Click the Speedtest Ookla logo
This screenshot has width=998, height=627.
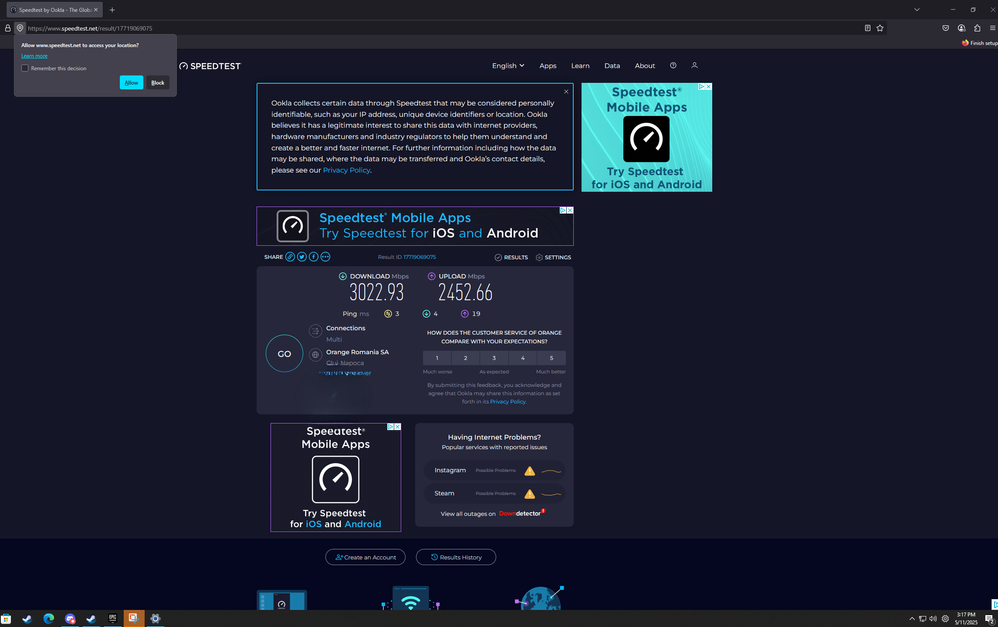[209, 65]
